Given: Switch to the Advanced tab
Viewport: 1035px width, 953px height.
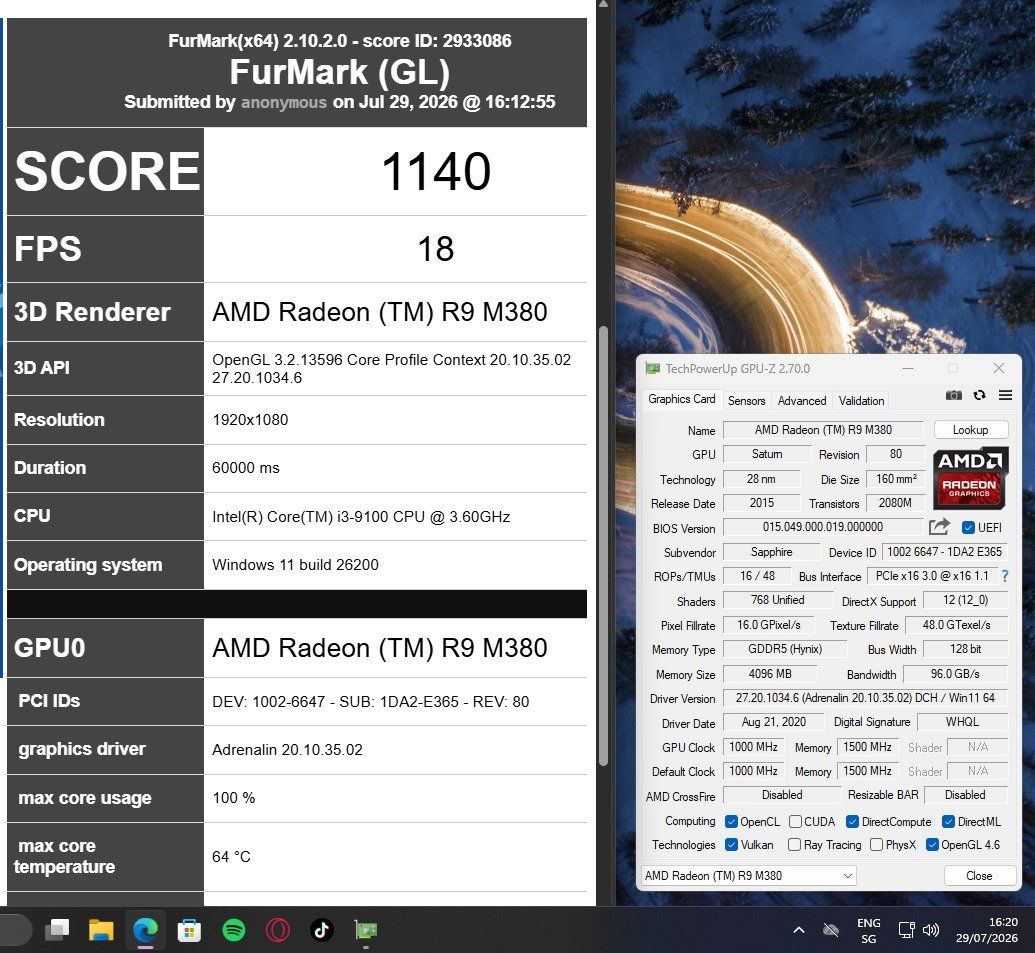Looking at the screenshot, I should click(801, 401).
